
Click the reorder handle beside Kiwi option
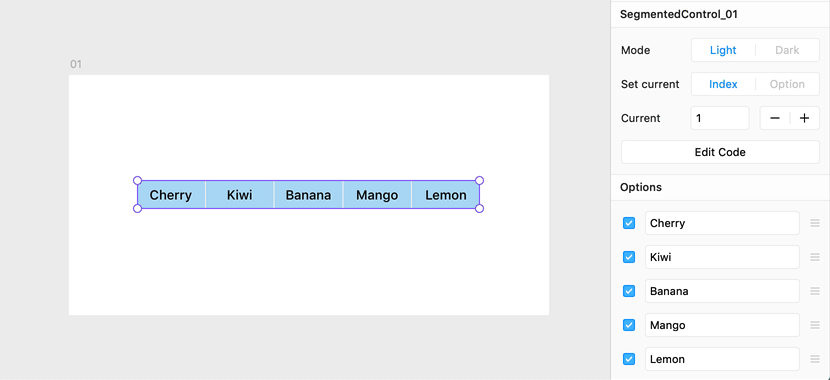(815, 257)
